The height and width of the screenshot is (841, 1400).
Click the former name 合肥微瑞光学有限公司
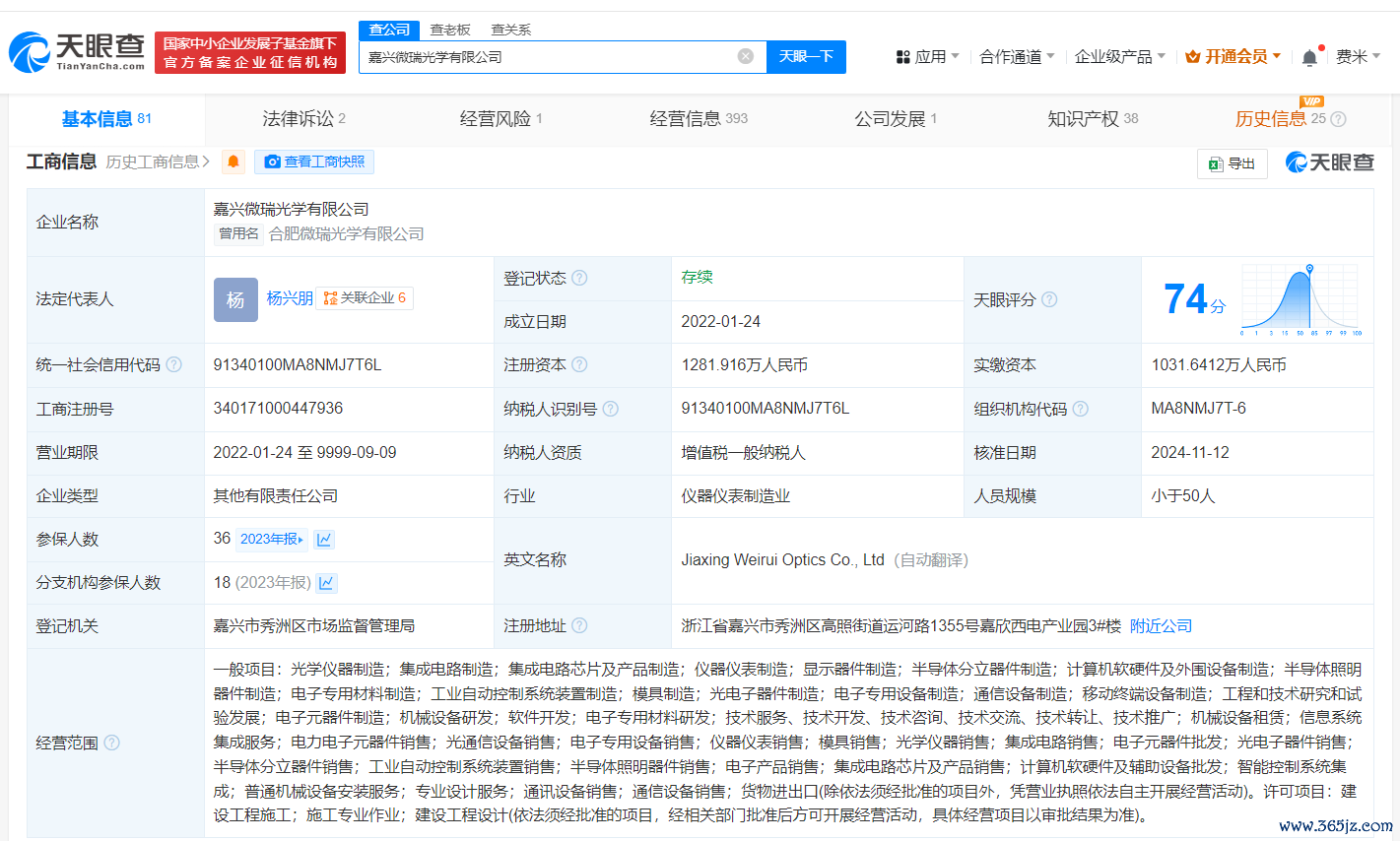pyautogui.click(x=347, y=233)
